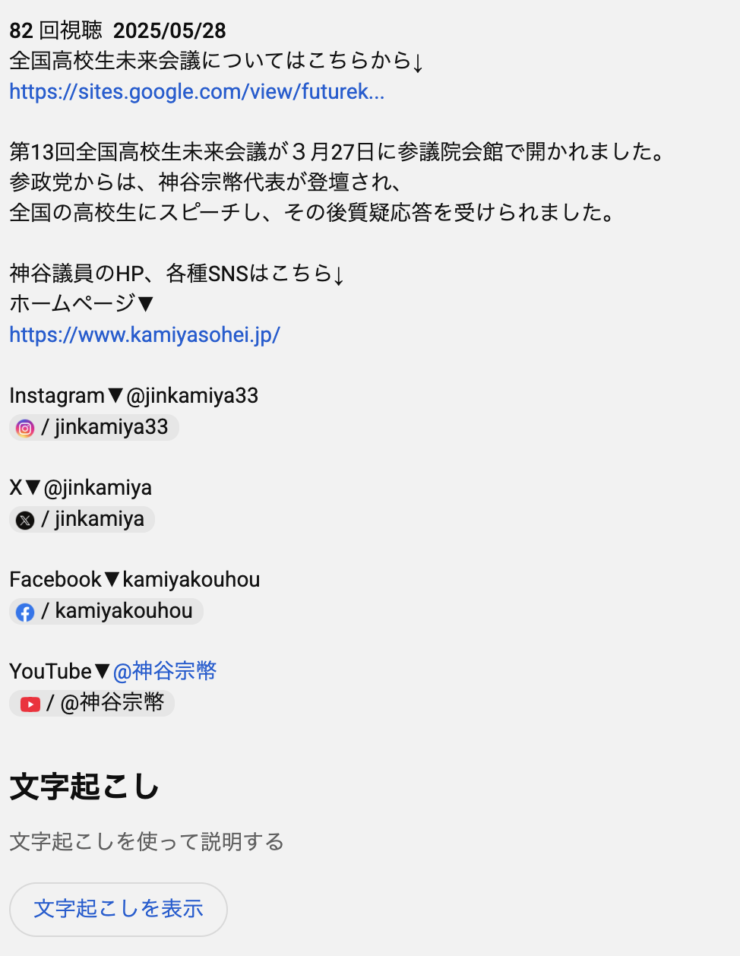
Task: Click the 文字起こし section heading
Action: [x=84, y=786]
